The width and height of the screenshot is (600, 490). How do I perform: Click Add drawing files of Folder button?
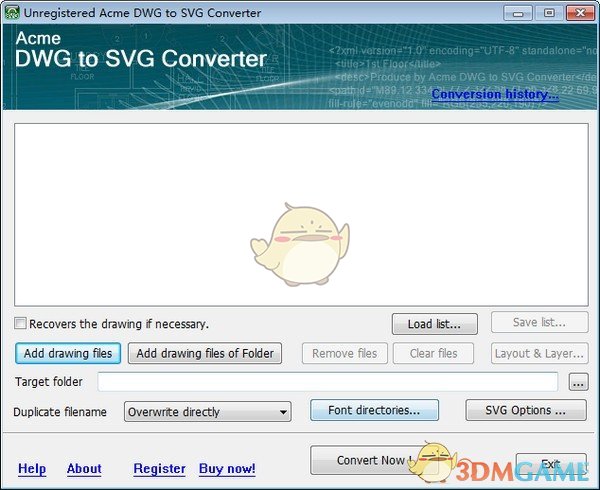point(205,353)
